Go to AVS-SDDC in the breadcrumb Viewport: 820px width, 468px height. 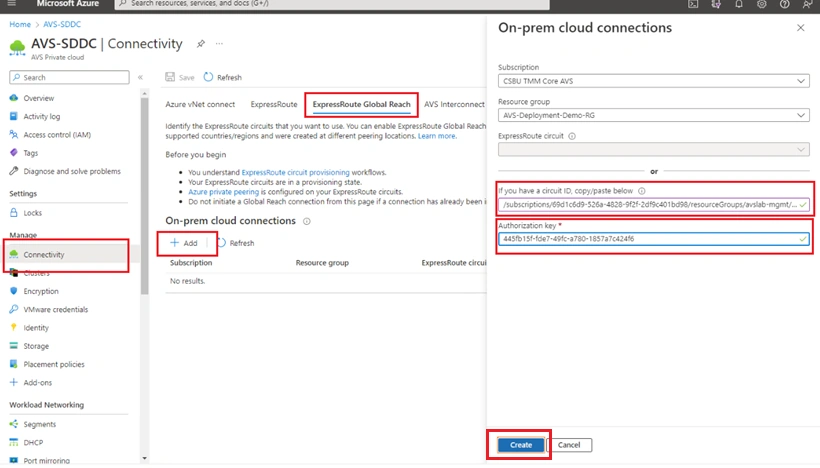pyautogui.click(x=62, y=24)
